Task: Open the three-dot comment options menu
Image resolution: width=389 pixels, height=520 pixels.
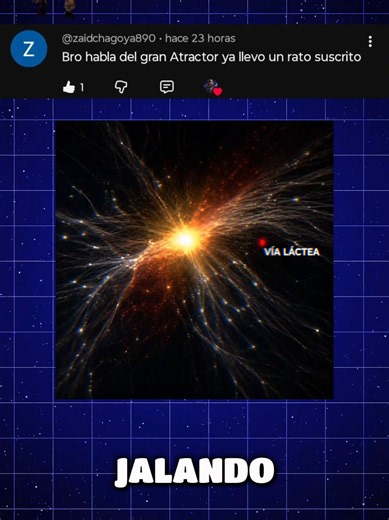Action: tap(370, 42)
